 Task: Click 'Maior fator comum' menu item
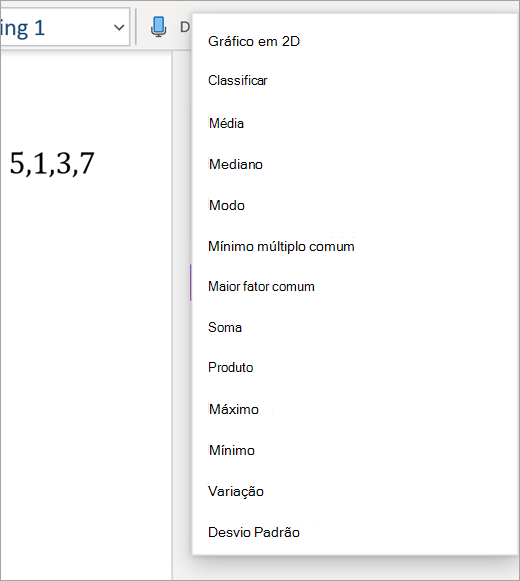261,286
